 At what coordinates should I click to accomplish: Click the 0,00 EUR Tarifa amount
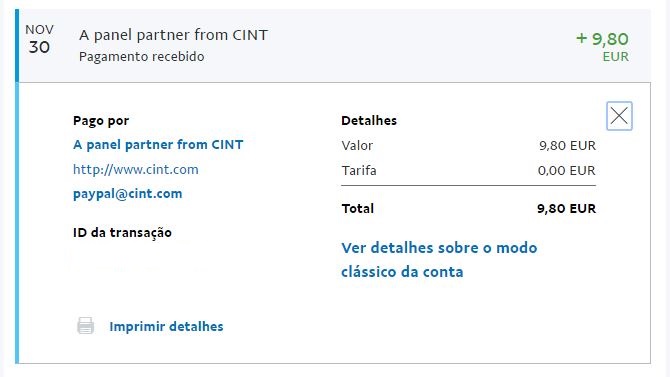coord(567,171)
